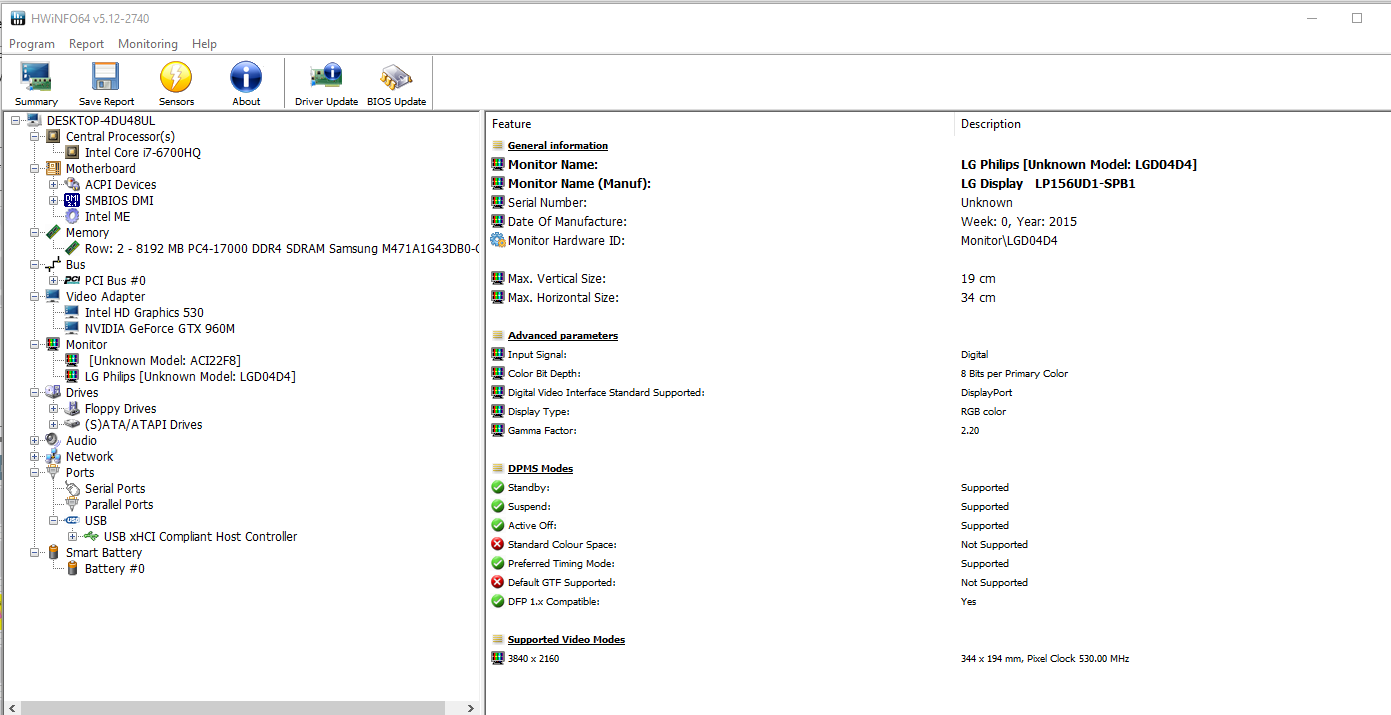Open the Program menu
This screenshot has height=715, width=1391.
(32, 44)
